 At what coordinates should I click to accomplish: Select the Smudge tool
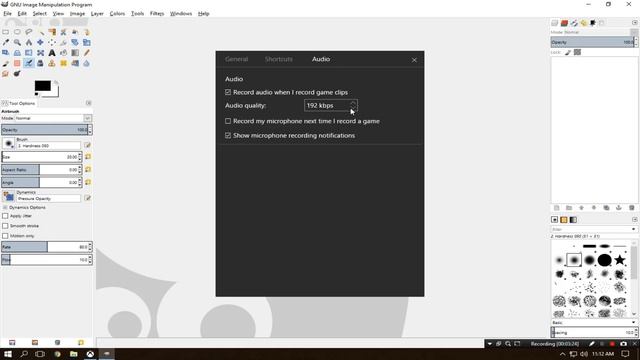(x=6, y=74)
